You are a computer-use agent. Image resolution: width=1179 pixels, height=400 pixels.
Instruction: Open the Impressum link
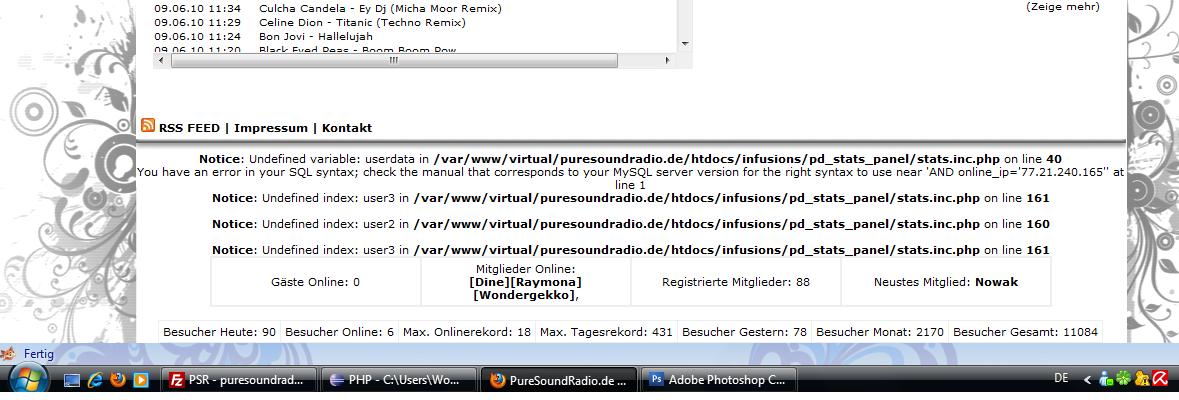271,128
